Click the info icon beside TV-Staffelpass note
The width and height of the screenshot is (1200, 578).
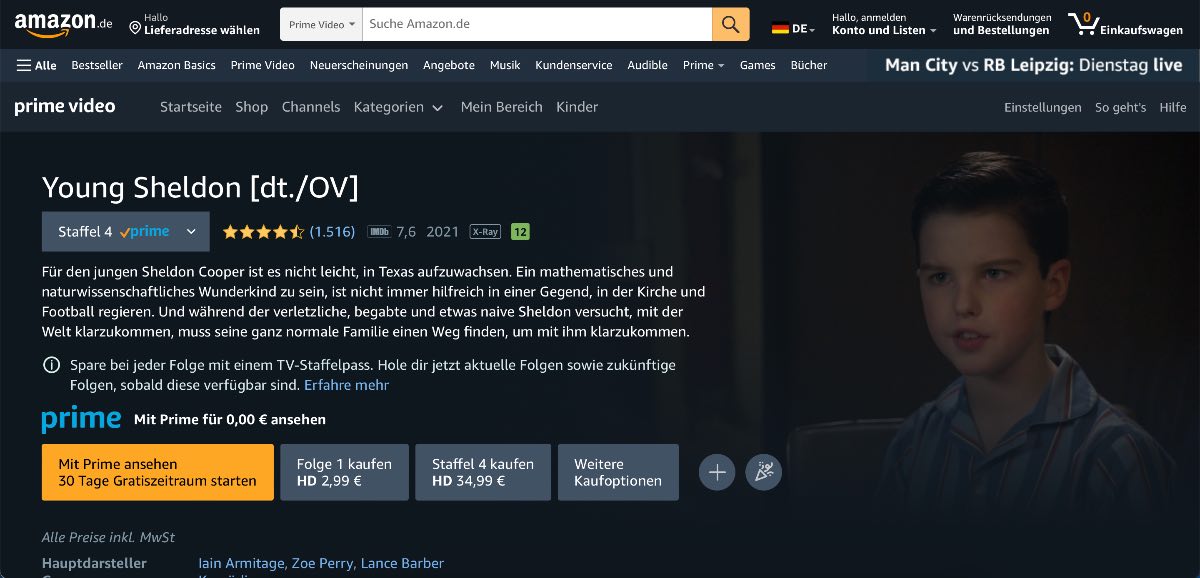51,366
